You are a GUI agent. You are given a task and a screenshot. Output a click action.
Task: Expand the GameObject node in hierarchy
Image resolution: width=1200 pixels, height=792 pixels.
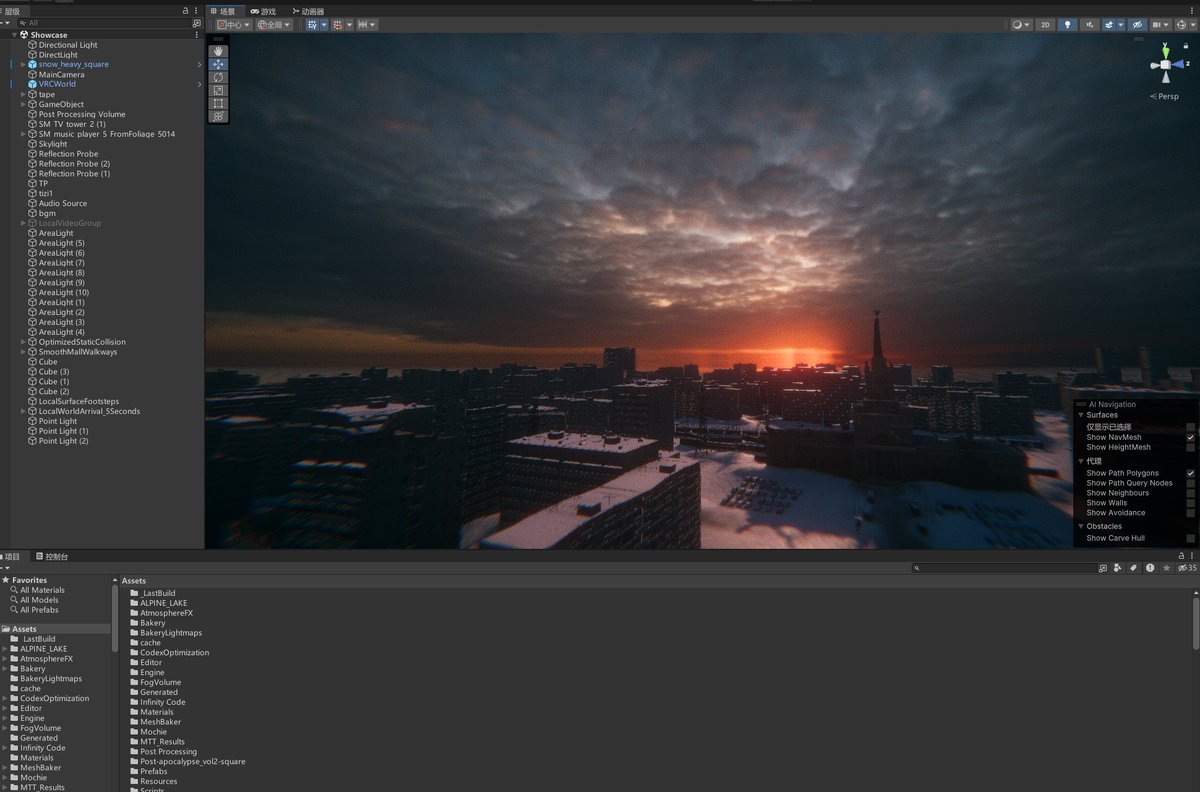[x=23, y=104]
